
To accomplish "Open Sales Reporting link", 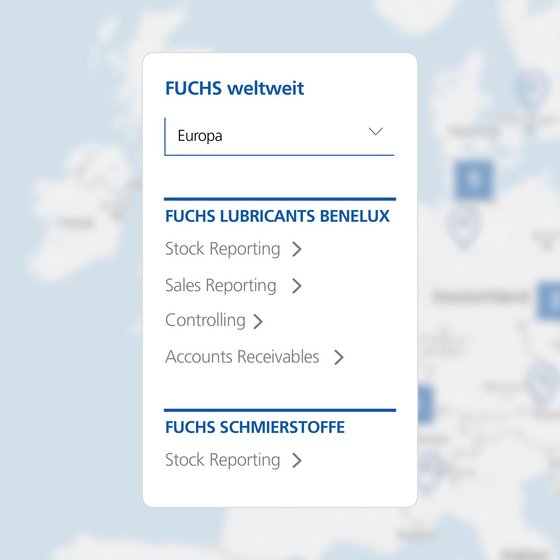I will tap(221, 286).
